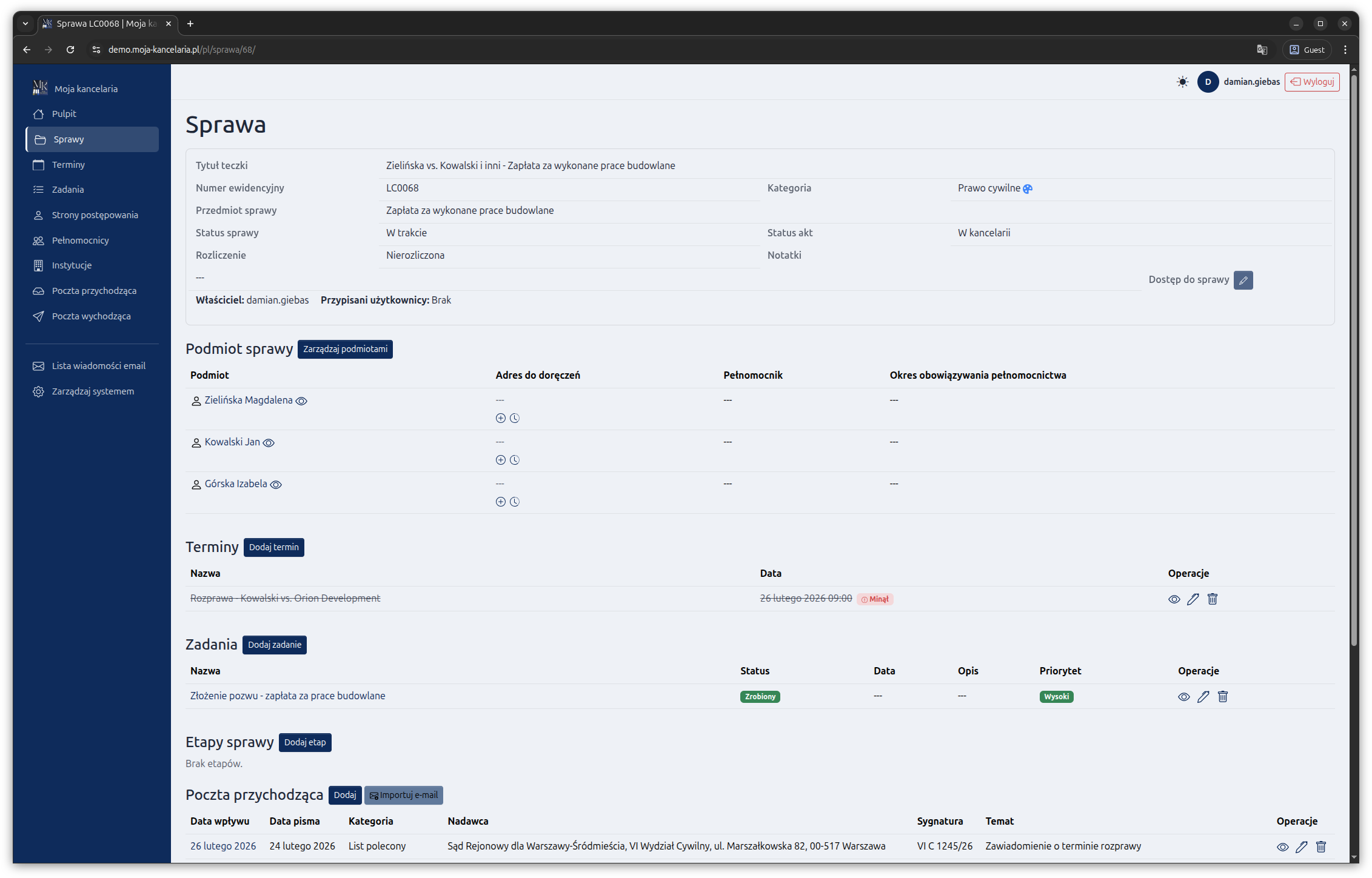Add delivery address for Górska Izabela (plus icon)
Image resolution: width=1372 pixels, height=878 pixels.
coord(500,502)
